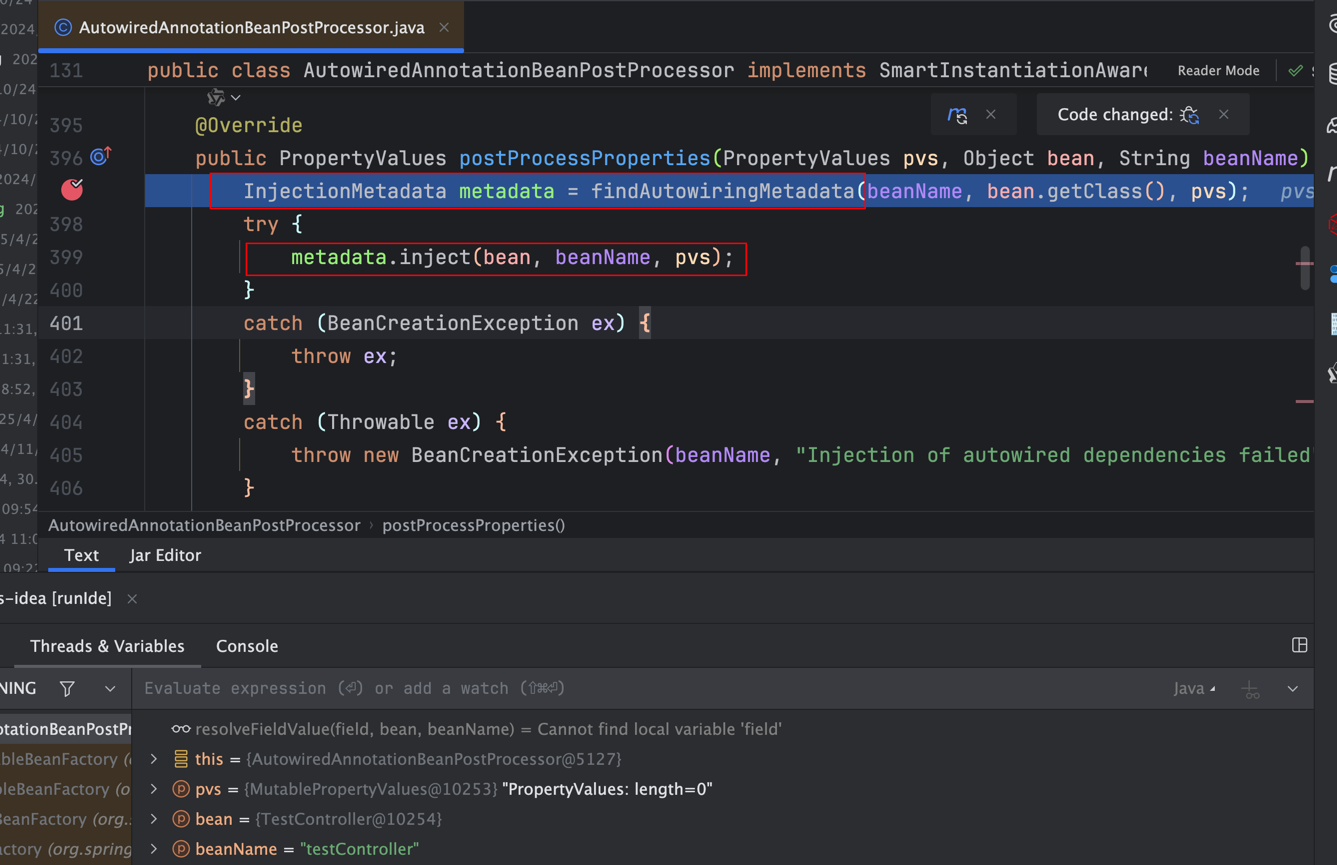The image size is (1337, 865).
Task: Click the override gutter icon on line 396
Action: point(101,156)
